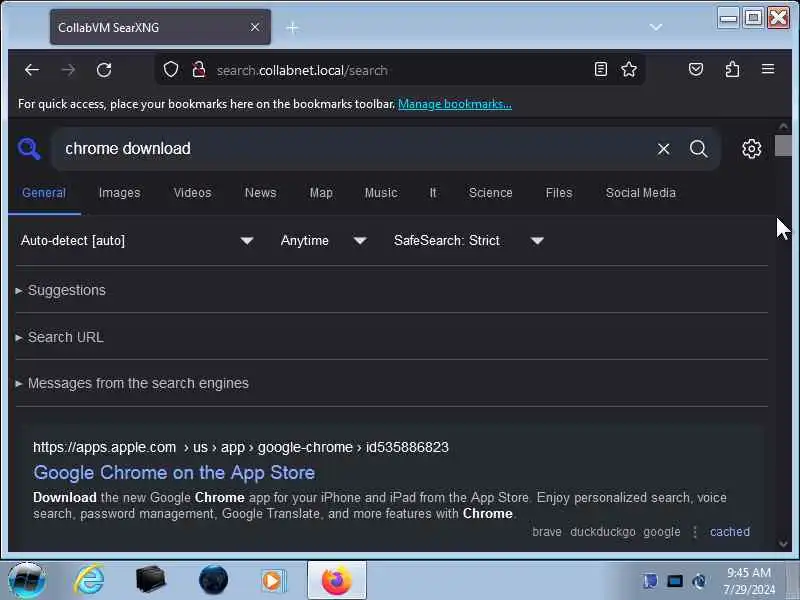Screen dimensions: 800x600
Task: Open the SafeSearch: Strict dropdown
Action: click(469, 240)
